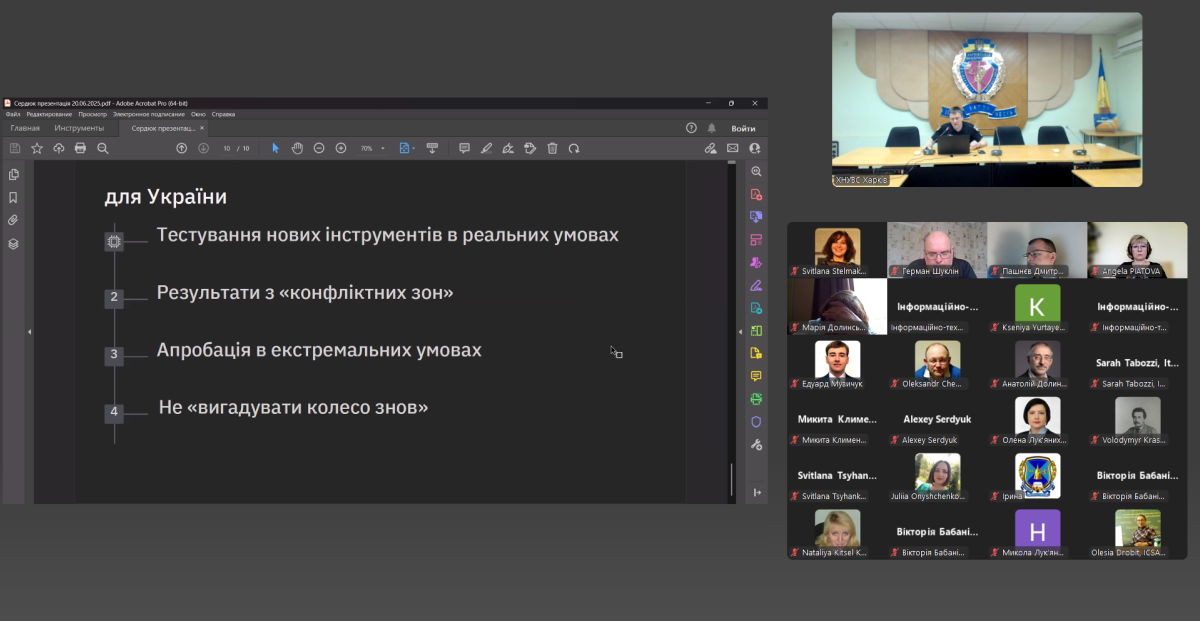Click the print document icon
Screen dimensions: 1200x621
click(80, 148)
